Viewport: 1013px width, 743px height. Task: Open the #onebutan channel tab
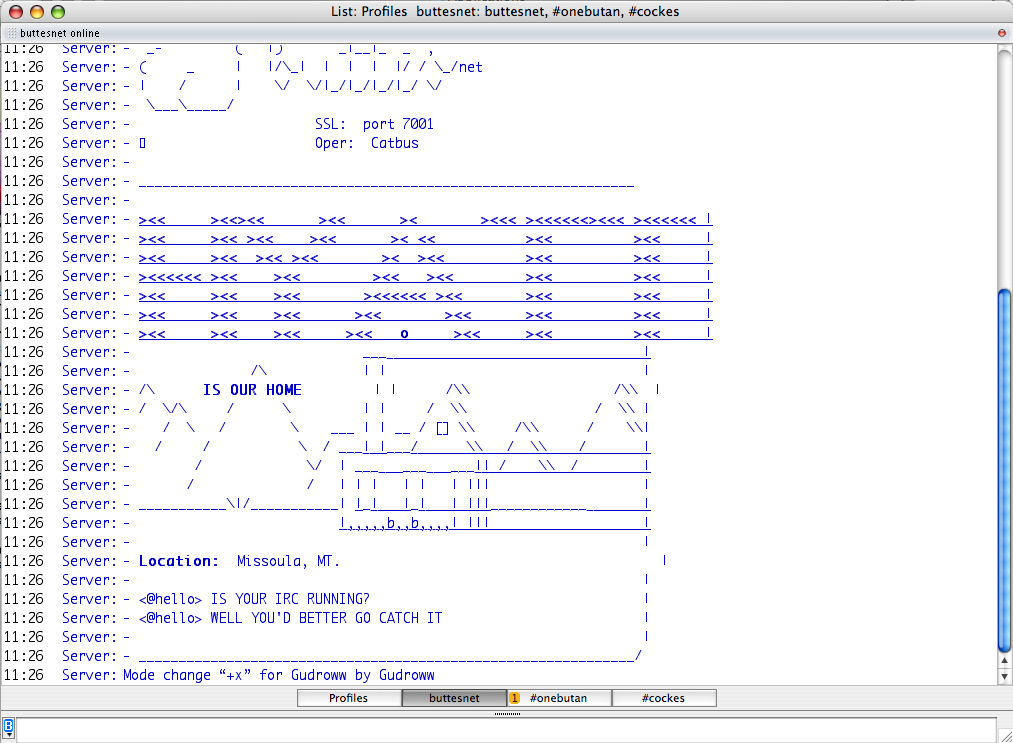coord(559,698)
